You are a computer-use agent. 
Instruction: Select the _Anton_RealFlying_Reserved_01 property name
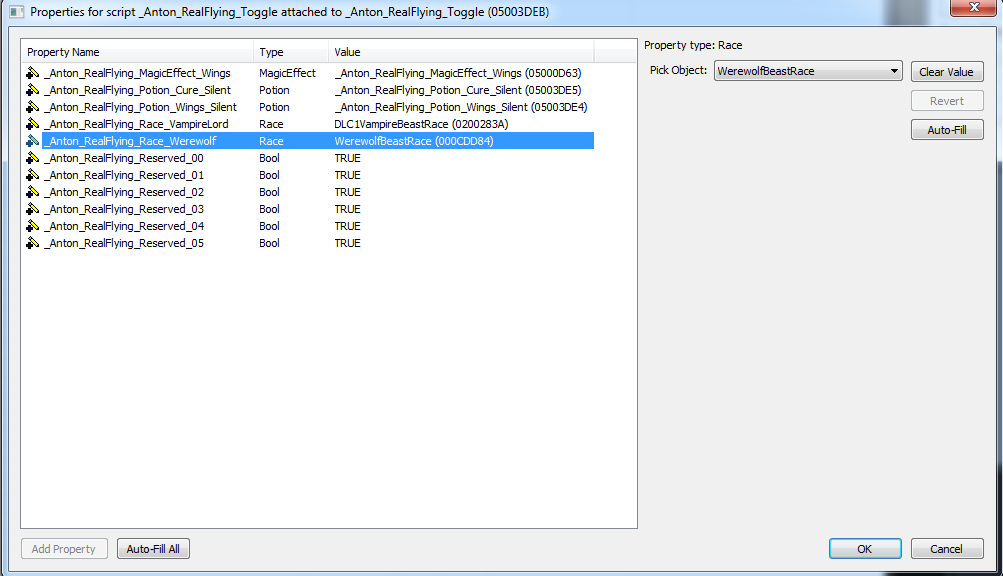[x=123, y=175]
